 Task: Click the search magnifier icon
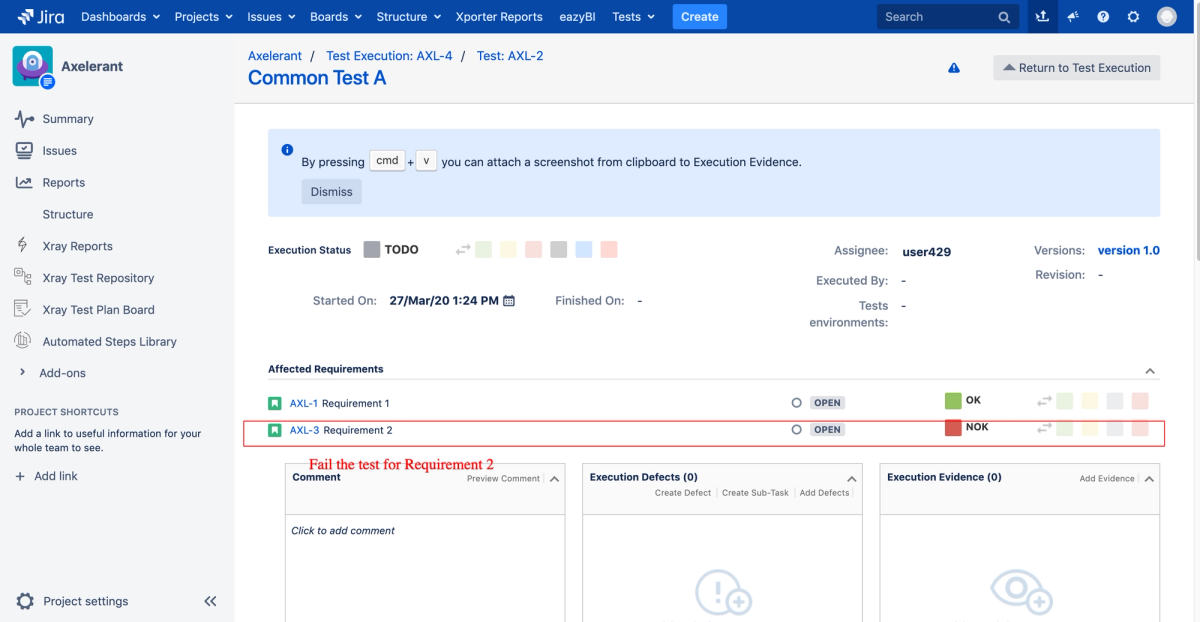(x=1004, y=17)
